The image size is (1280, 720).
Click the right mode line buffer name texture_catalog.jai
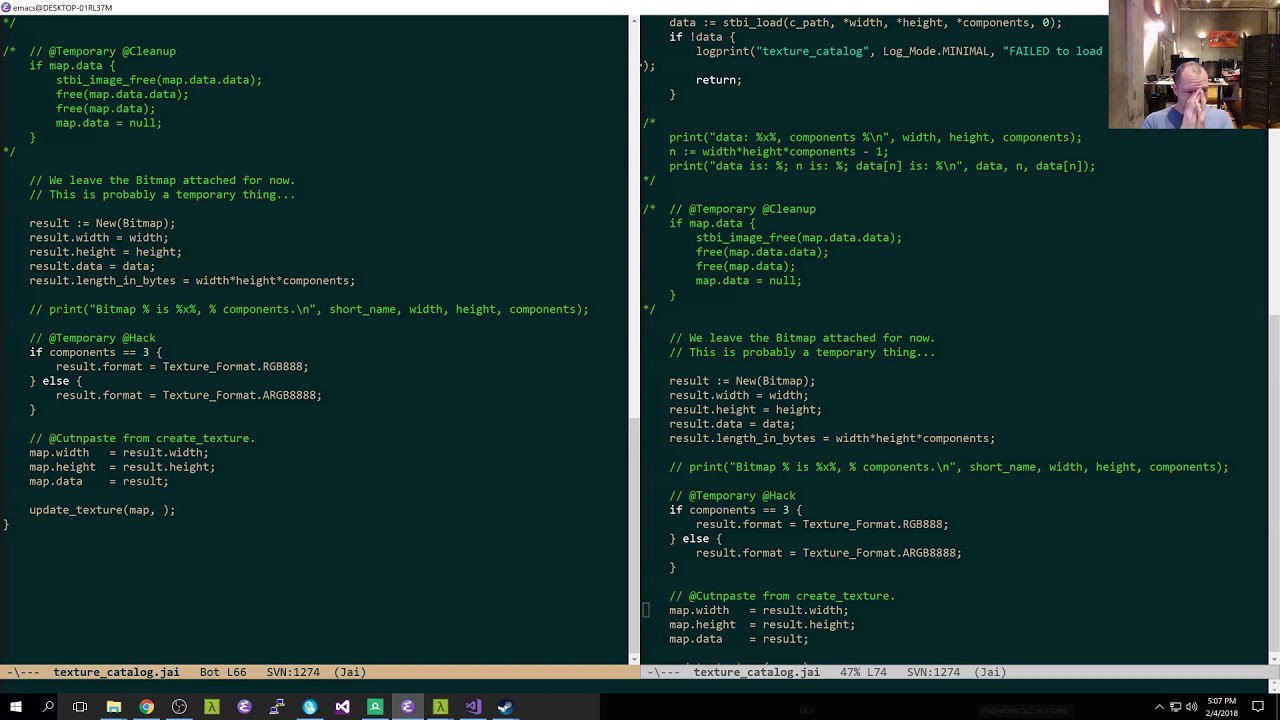click(756, 672)
